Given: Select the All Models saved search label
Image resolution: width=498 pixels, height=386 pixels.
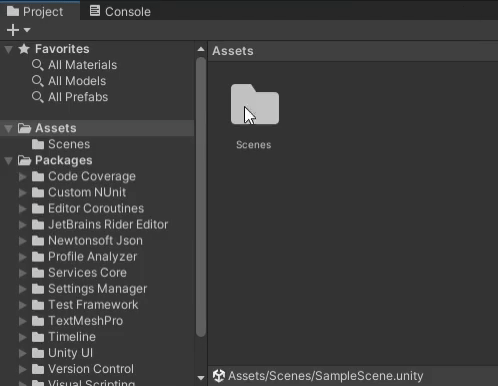Looking at the screenshot, I should click(77, 81).
